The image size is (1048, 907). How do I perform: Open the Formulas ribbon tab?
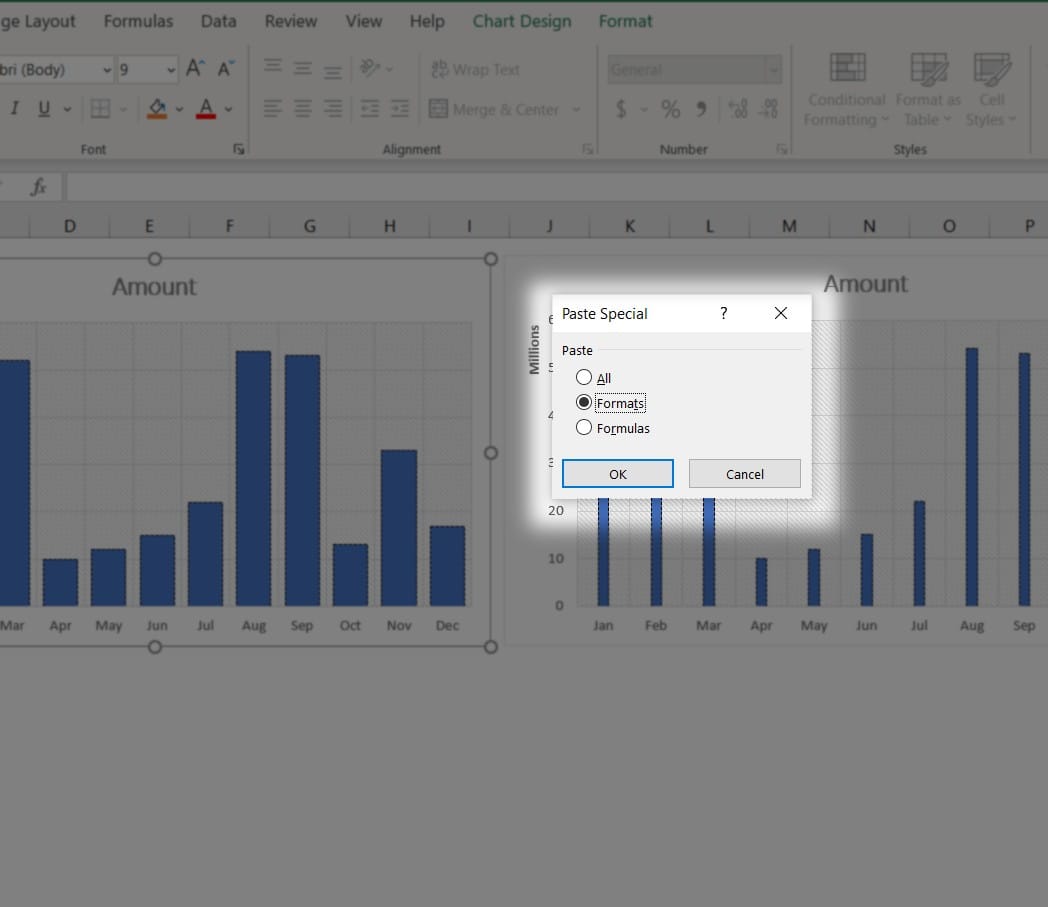138,21
